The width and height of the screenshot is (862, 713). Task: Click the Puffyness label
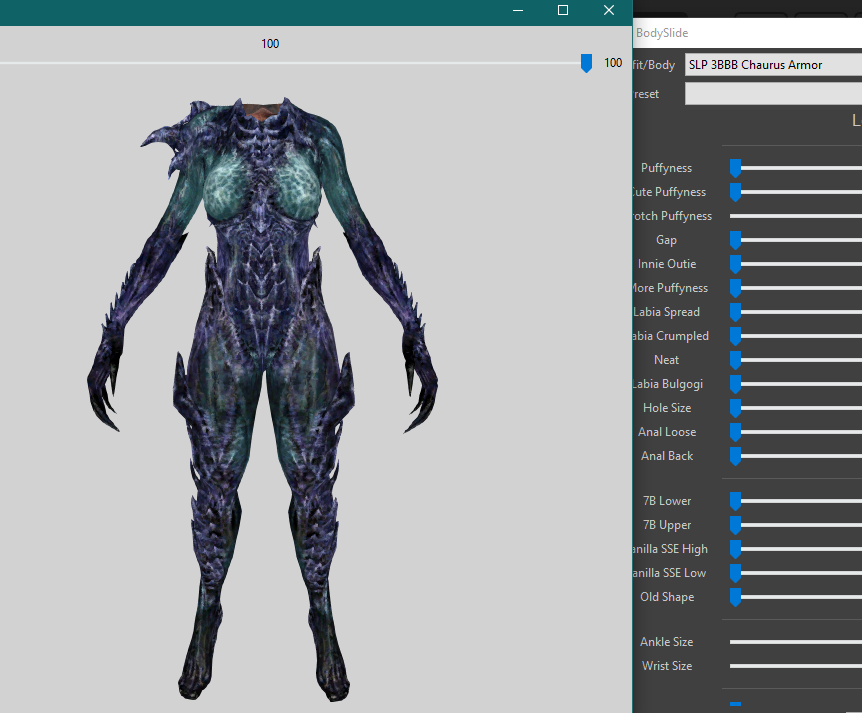tap(666, 168)
